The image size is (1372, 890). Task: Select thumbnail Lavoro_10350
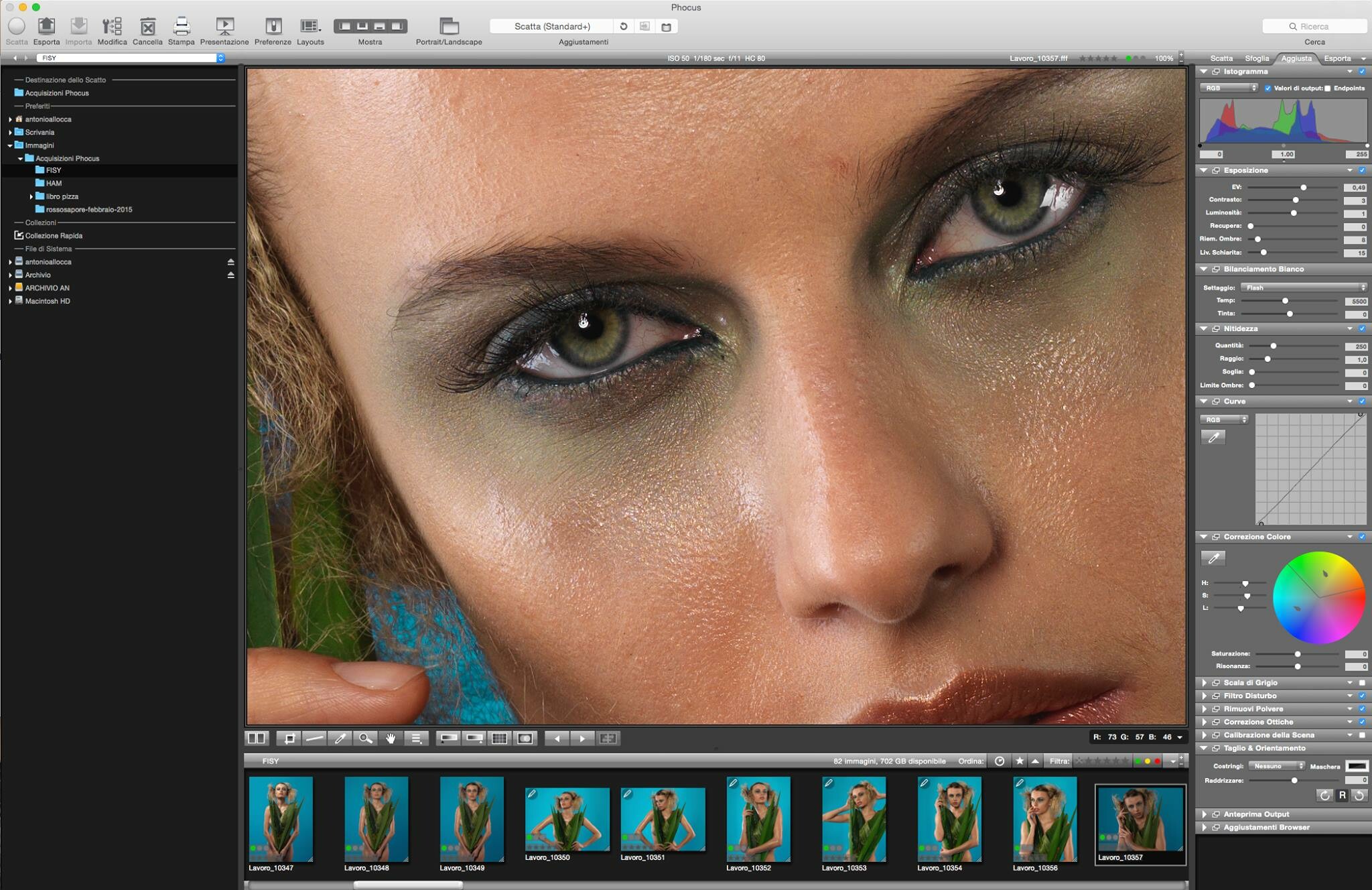point(567,819)
